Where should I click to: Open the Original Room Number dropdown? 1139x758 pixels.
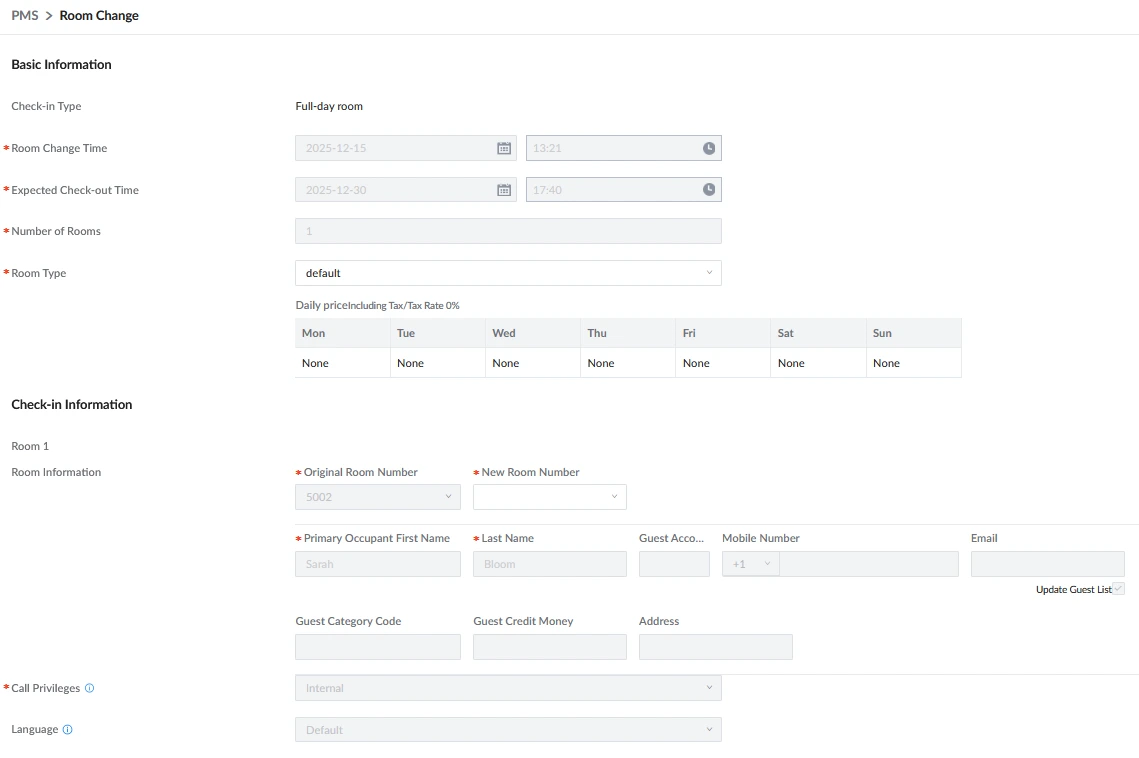coord(377,497)
